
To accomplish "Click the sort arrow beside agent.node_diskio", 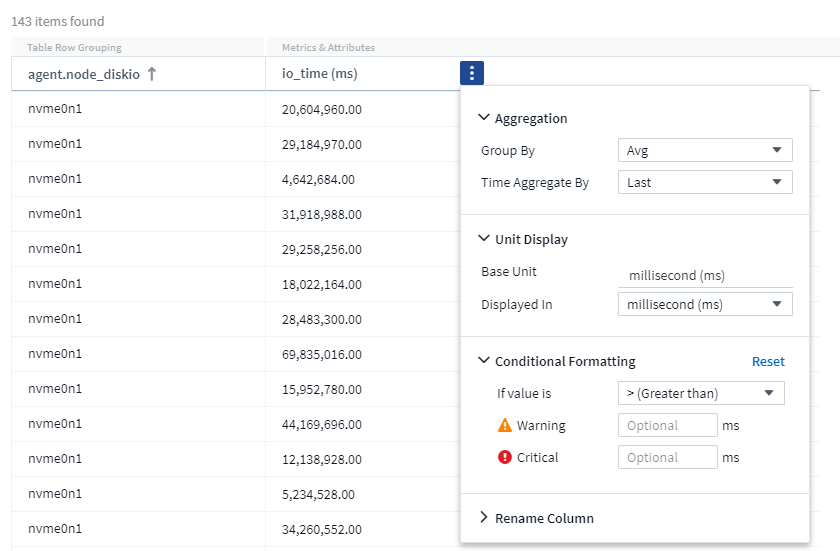I will [151, 73].
